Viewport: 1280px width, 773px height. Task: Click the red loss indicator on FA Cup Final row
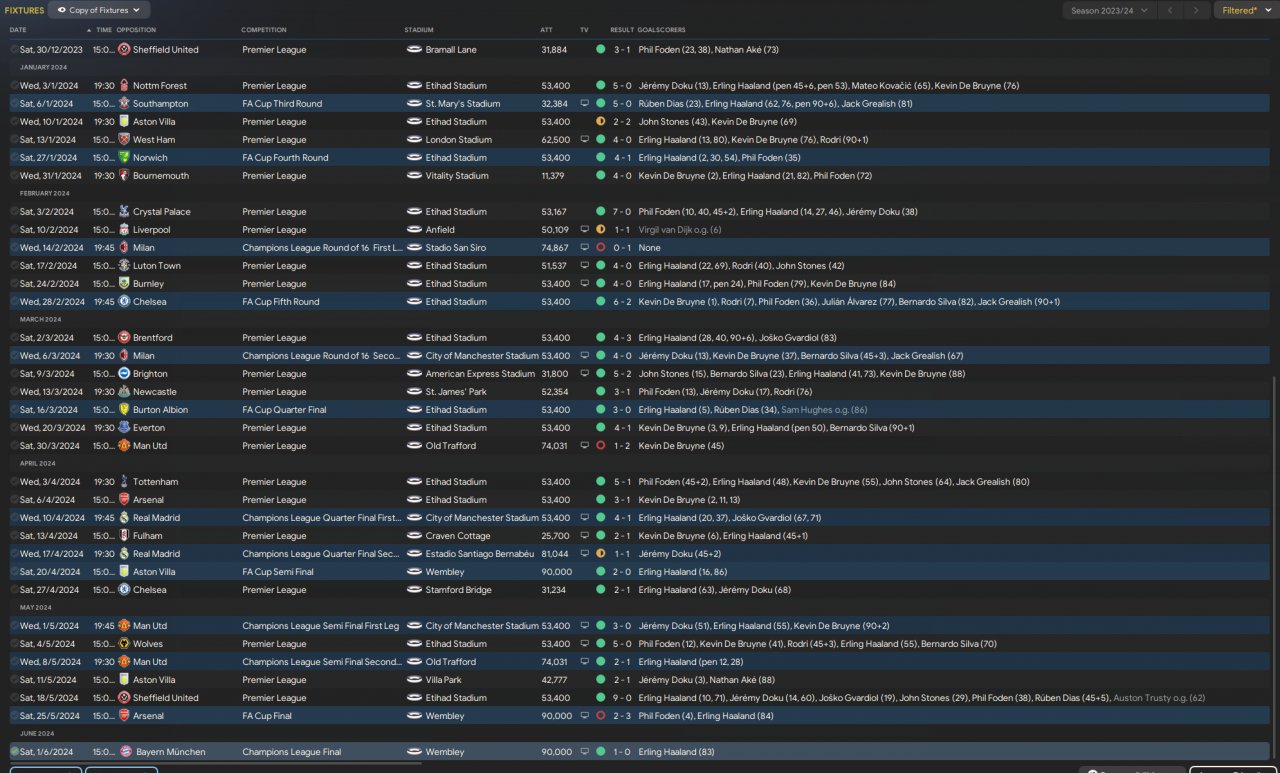point(600,716)
